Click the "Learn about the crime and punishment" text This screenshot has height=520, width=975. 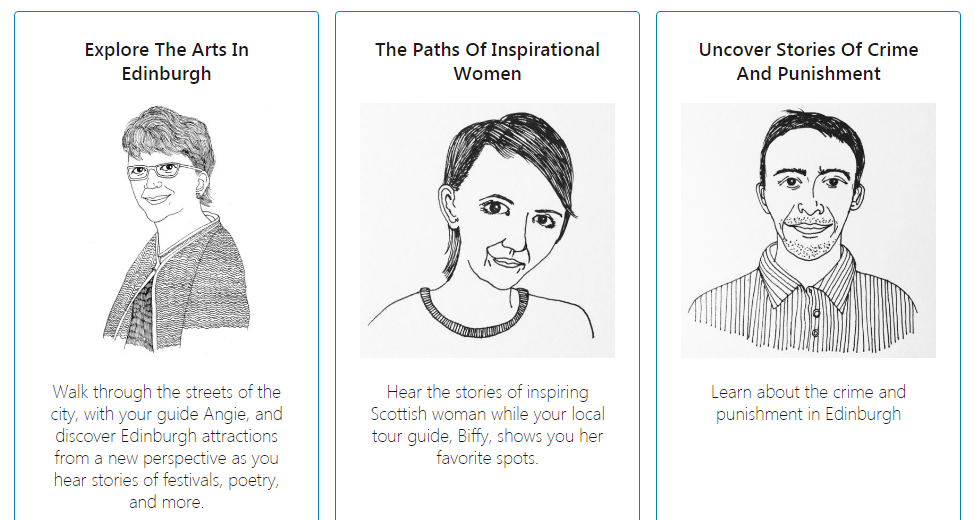pos(808,403)
